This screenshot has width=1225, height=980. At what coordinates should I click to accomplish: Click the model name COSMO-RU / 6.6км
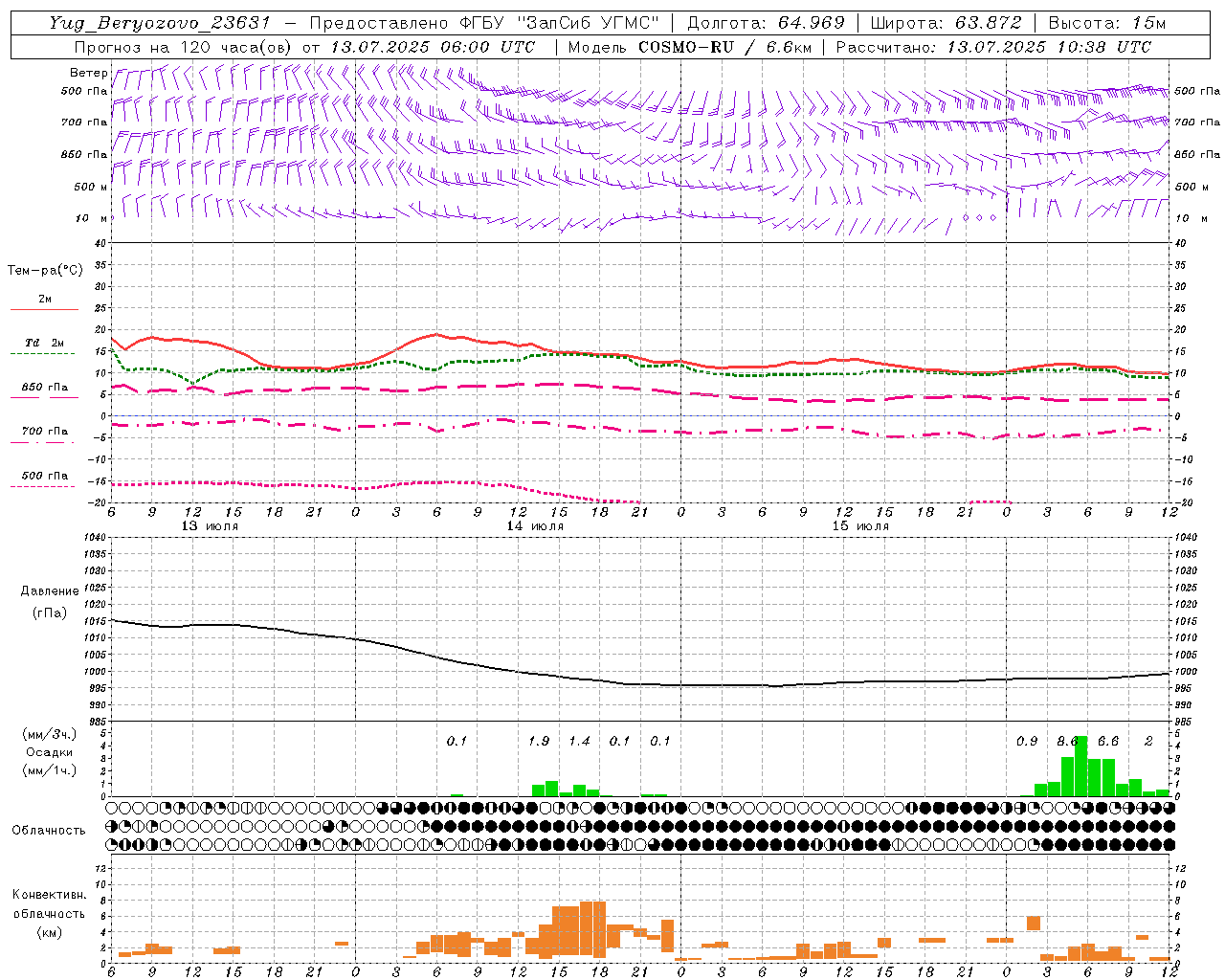click(x=725, y=47)
